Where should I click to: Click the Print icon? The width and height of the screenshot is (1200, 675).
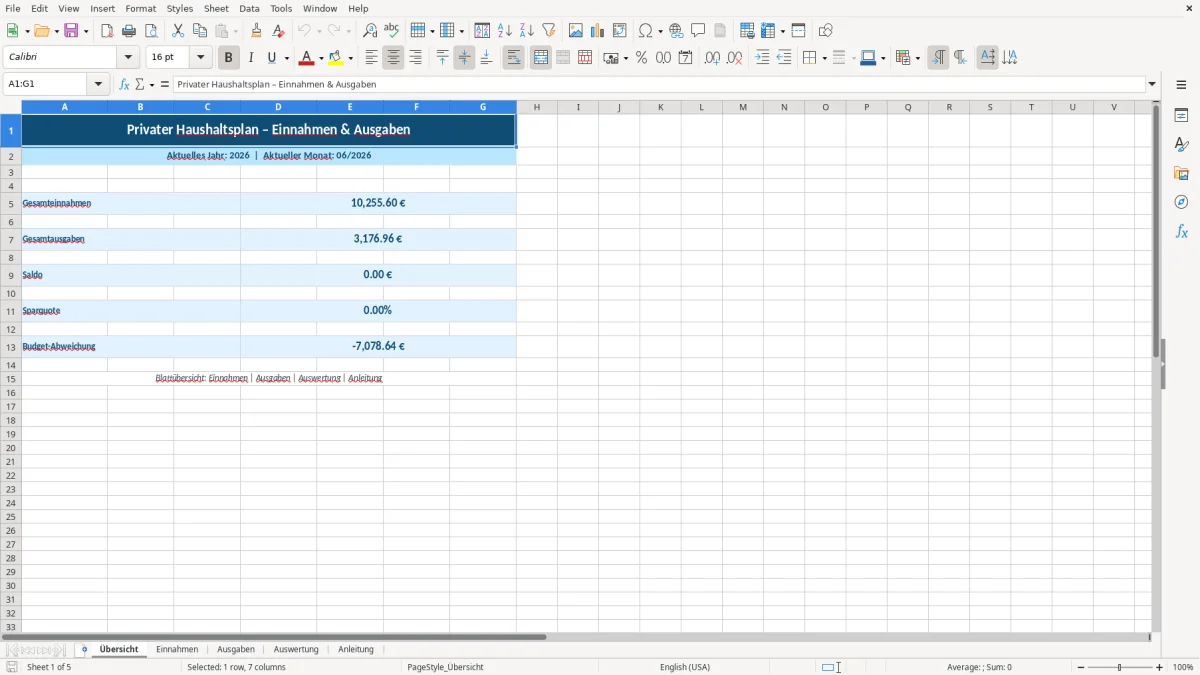[129, 31]
